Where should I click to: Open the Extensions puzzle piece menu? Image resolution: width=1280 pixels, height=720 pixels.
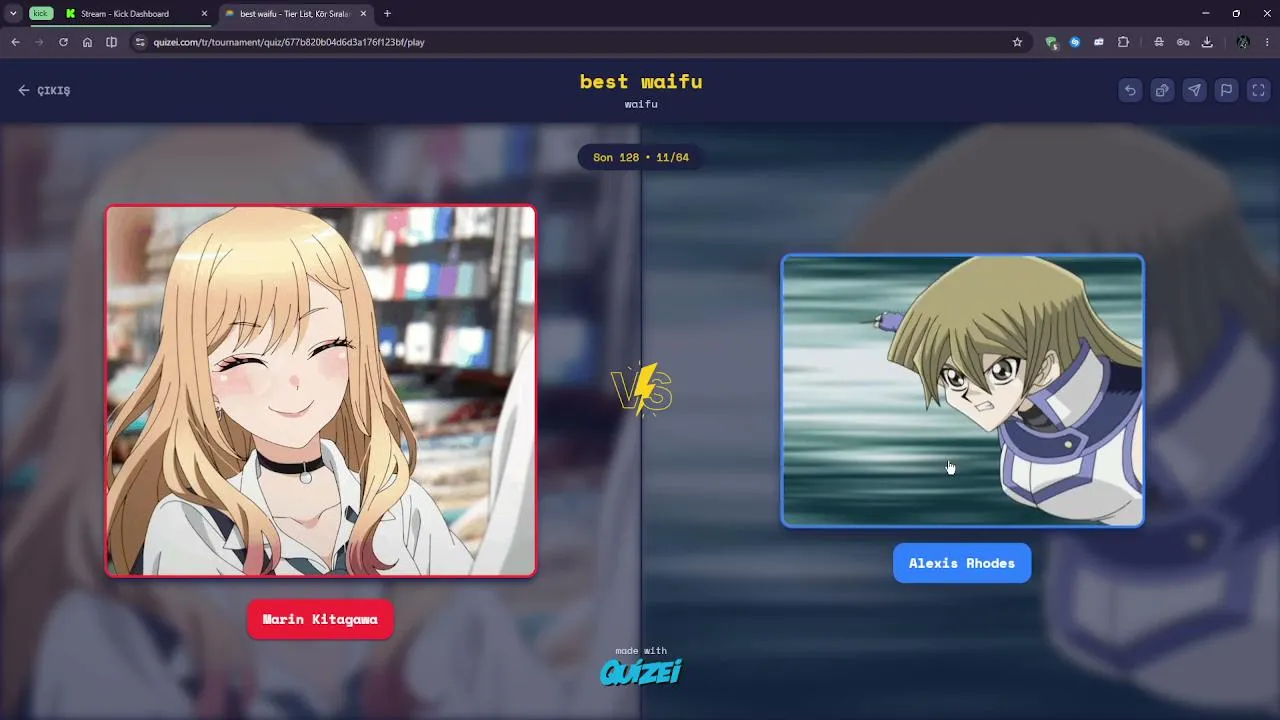click(x=1123, y=42)
